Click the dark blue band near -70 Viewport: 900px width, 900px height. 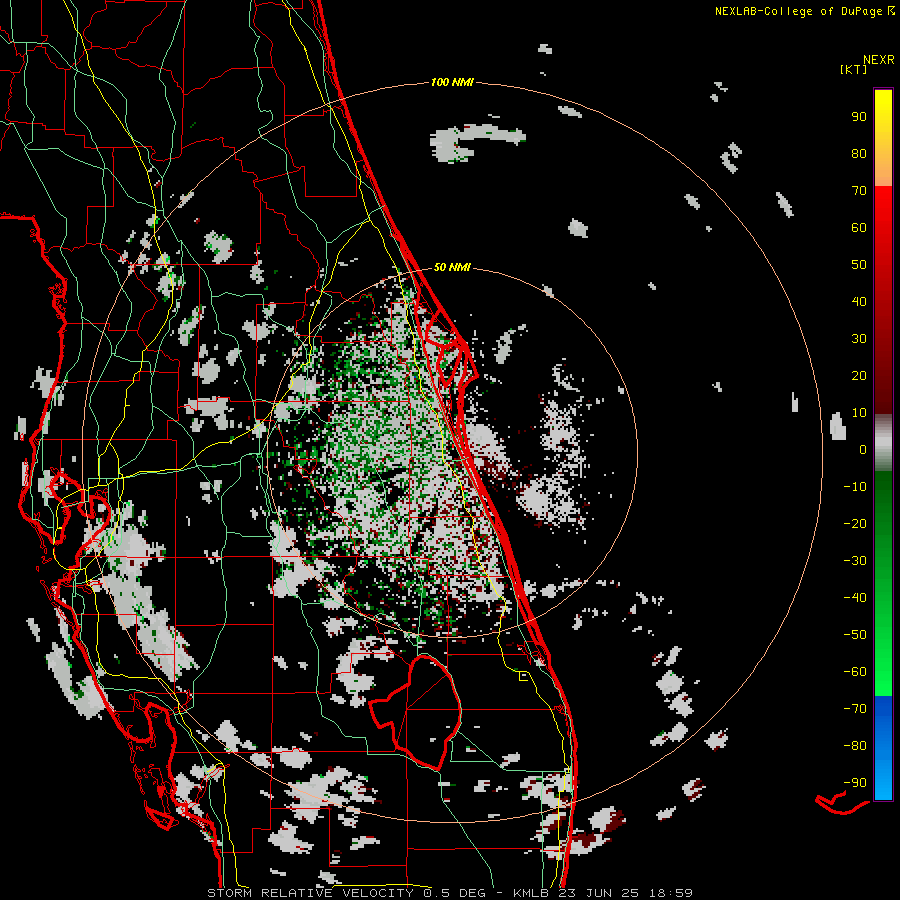coord(883,711)
